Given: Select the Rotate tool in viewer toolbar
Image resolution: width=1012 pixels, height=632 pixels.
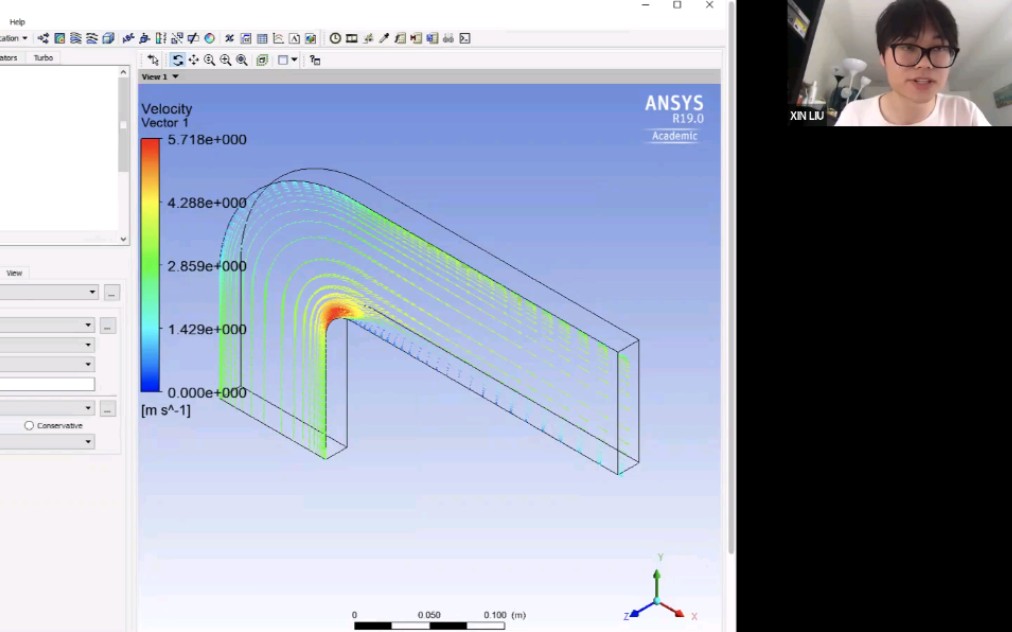Looking at the screenshot, I should (178, 59).
